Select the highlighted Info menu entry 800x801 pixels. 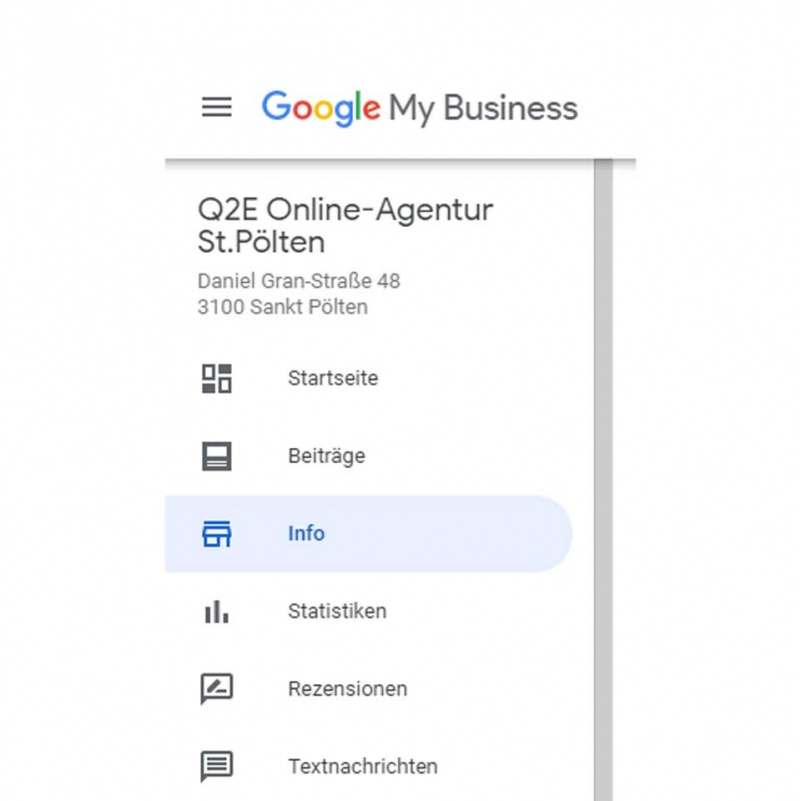(369, 534)
